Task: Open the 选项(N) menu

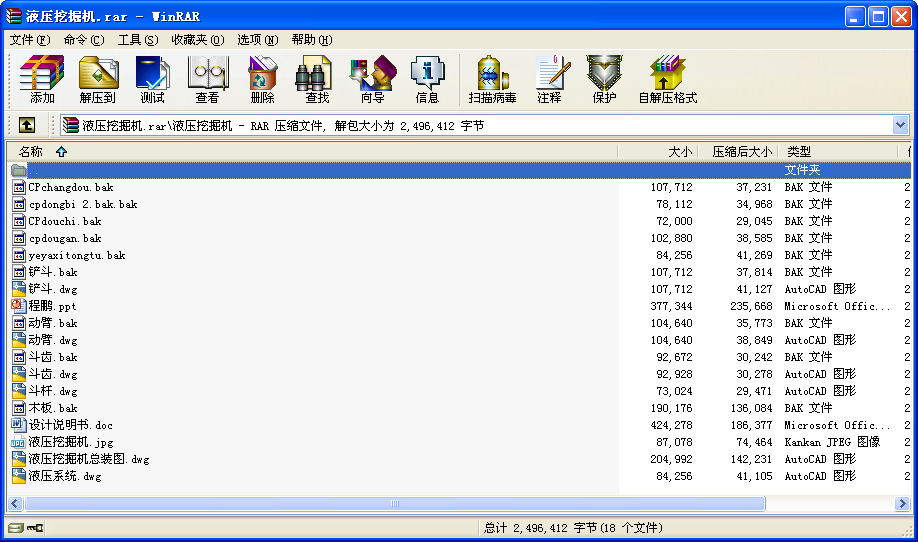Action: point(257,40)
